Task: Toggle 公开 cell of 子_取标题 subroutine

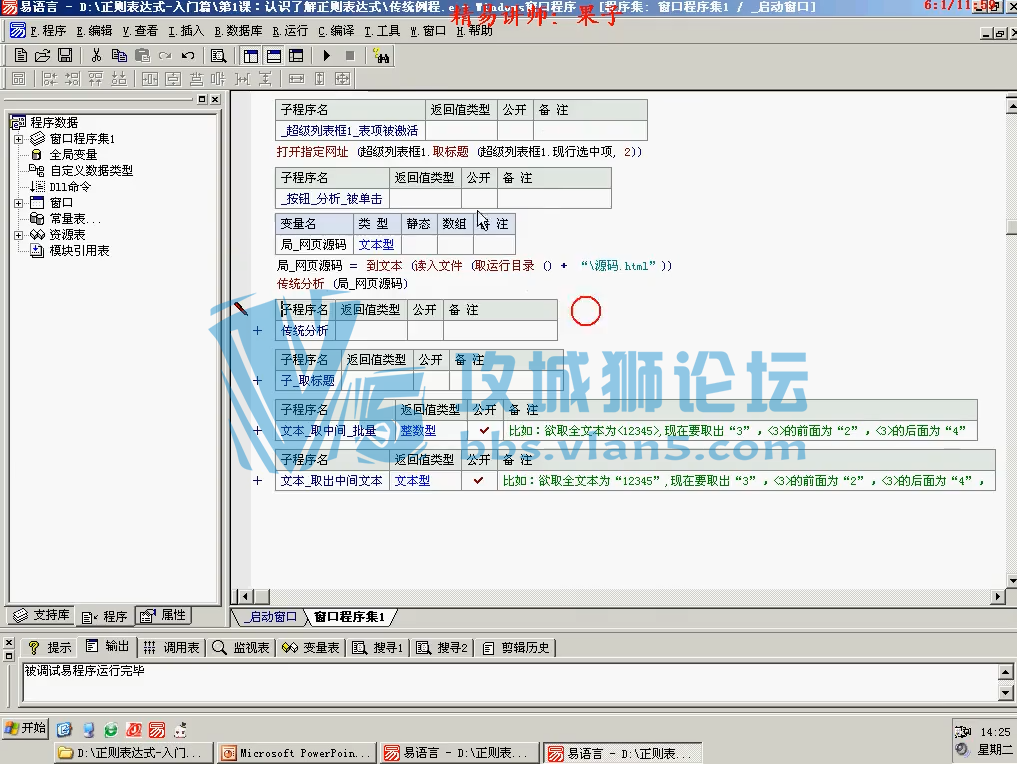Action: (x=431, y=381)
